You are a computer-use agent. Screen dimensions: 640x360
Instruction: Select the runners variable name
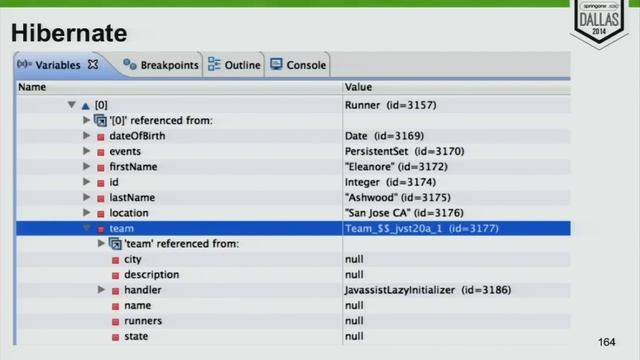[x=143, y=321]
